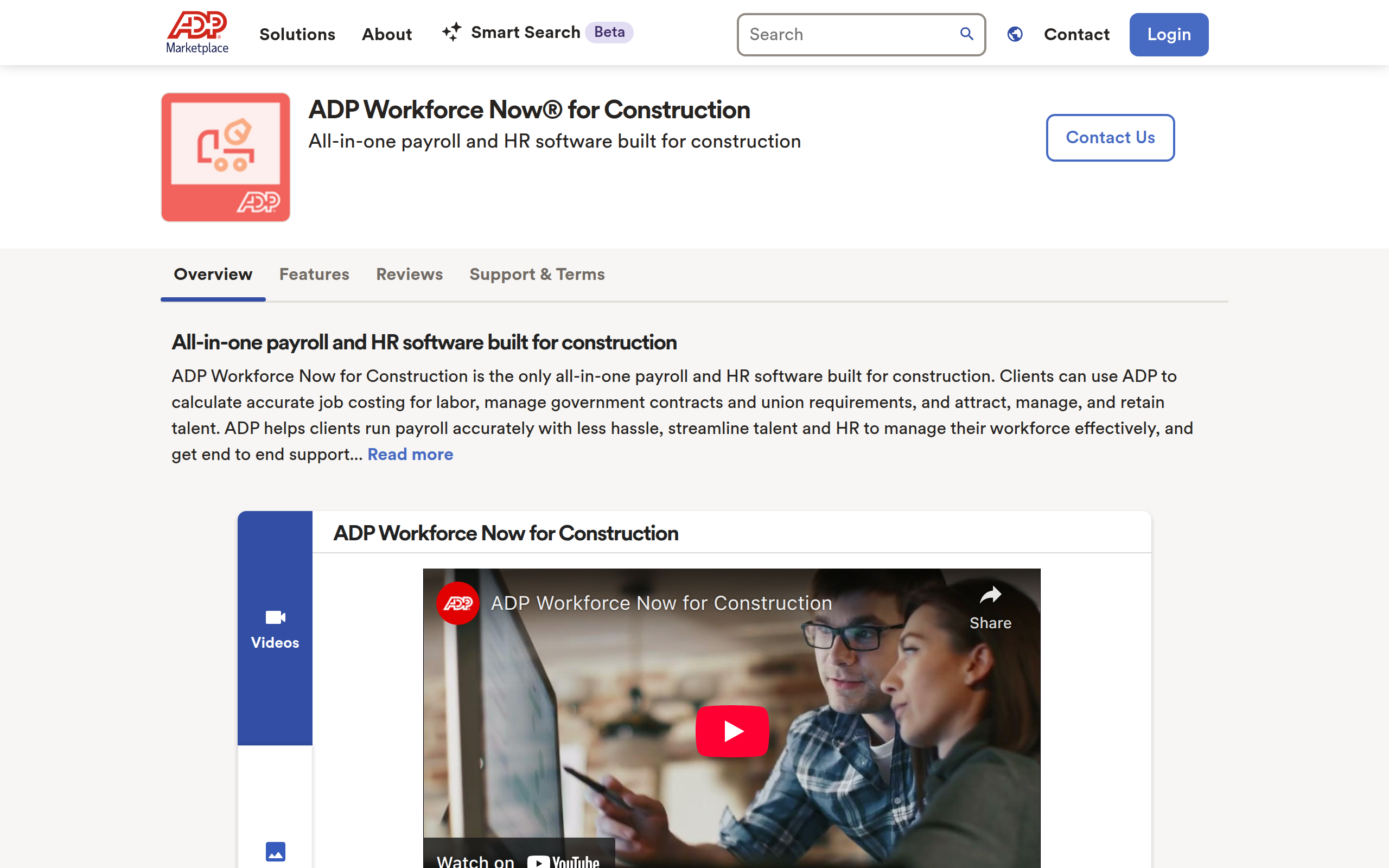Viewport: 1389px width, 868px height.
Task: Open the Solutions menu
Action: (297, 34)
